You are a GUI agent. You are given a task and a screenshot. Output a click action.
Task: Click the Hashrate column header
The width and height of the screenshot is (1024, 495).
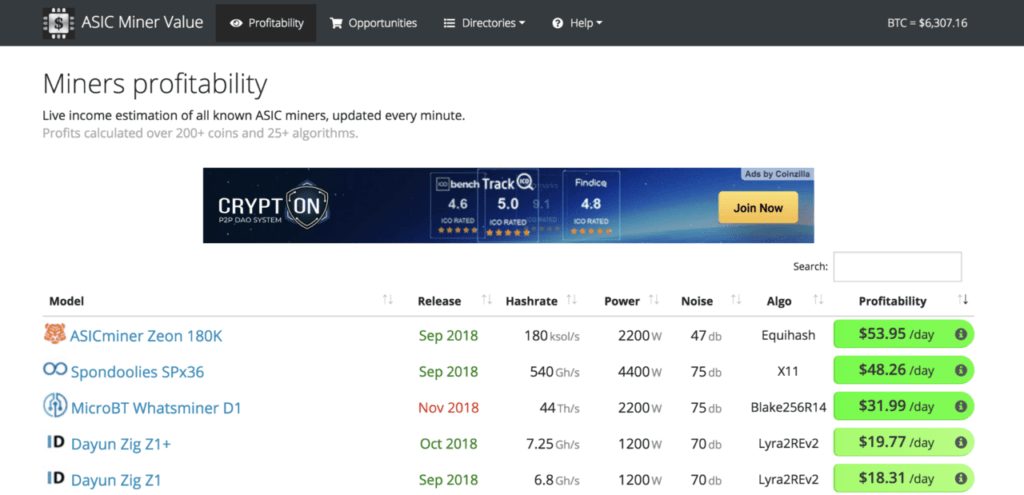tap(532, 301)
